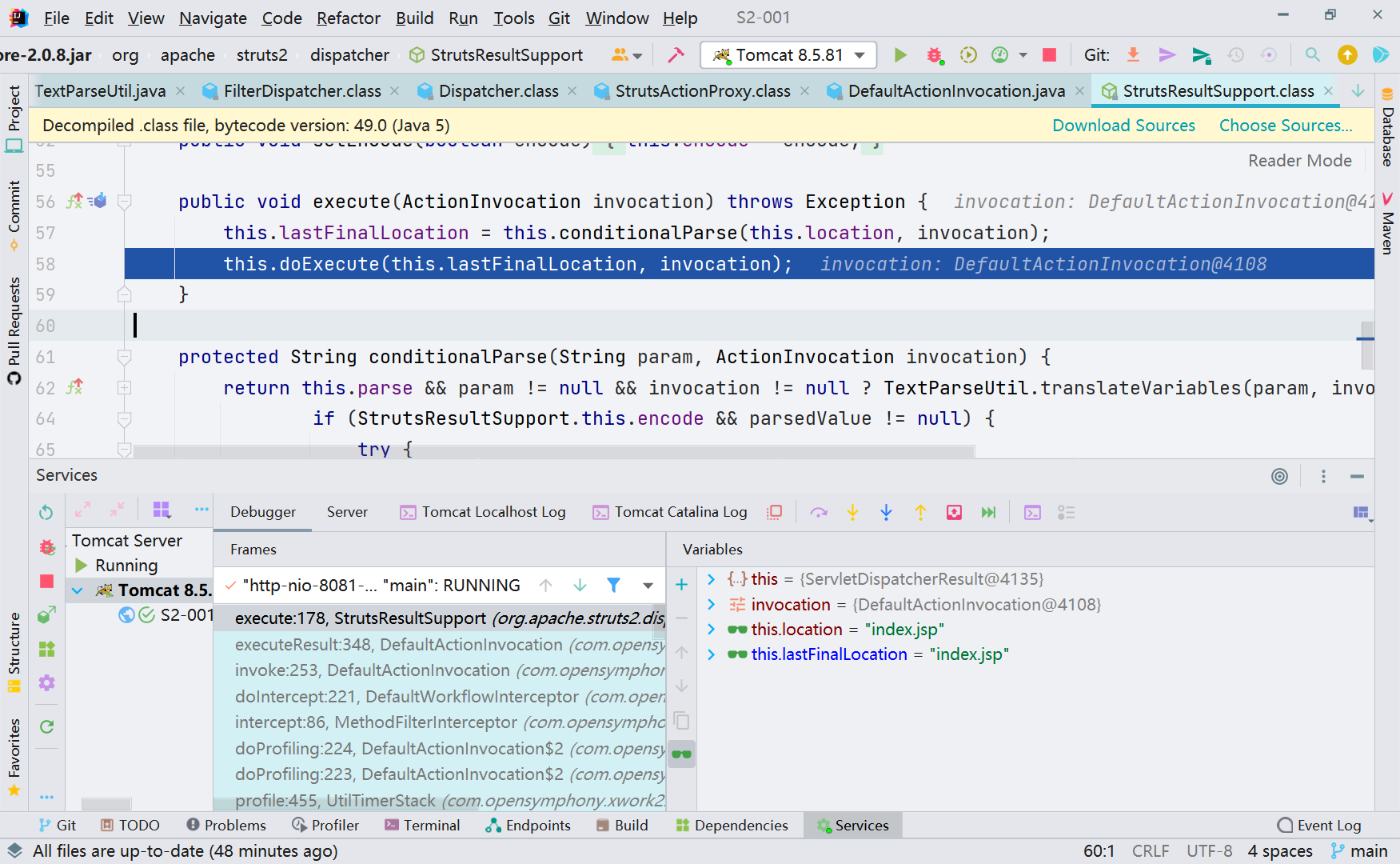Toggle the fold marker on line 56
Screen dimensions: 1400x864
(125, 202)
